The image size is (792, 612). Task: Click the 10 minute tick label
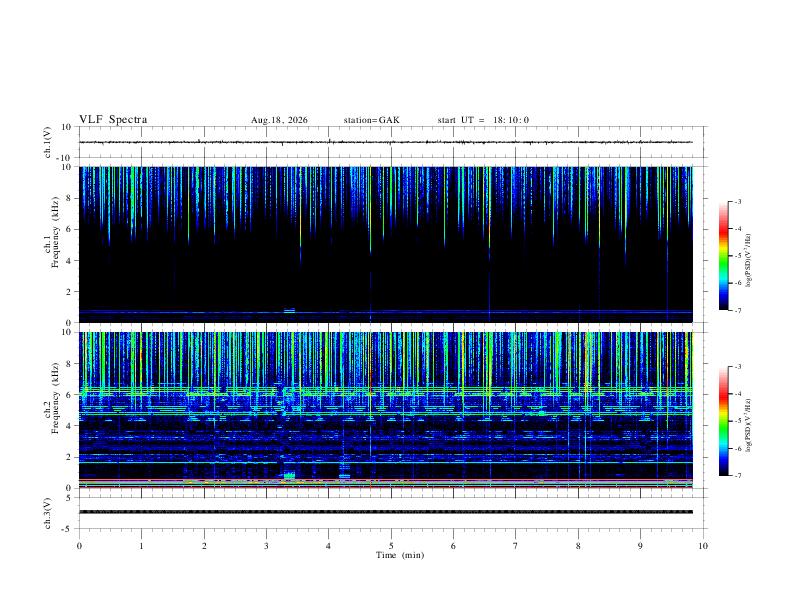tap(703, 546)
